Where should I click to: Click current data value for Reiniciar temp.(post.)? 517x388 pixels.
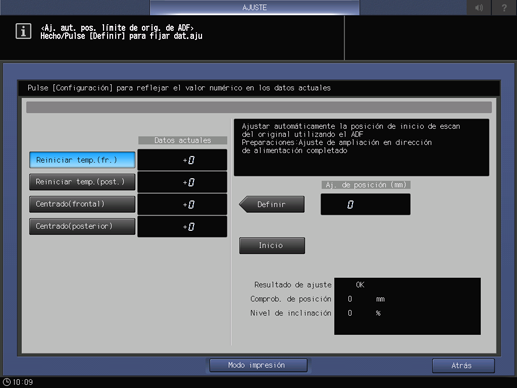pos(182,182)
